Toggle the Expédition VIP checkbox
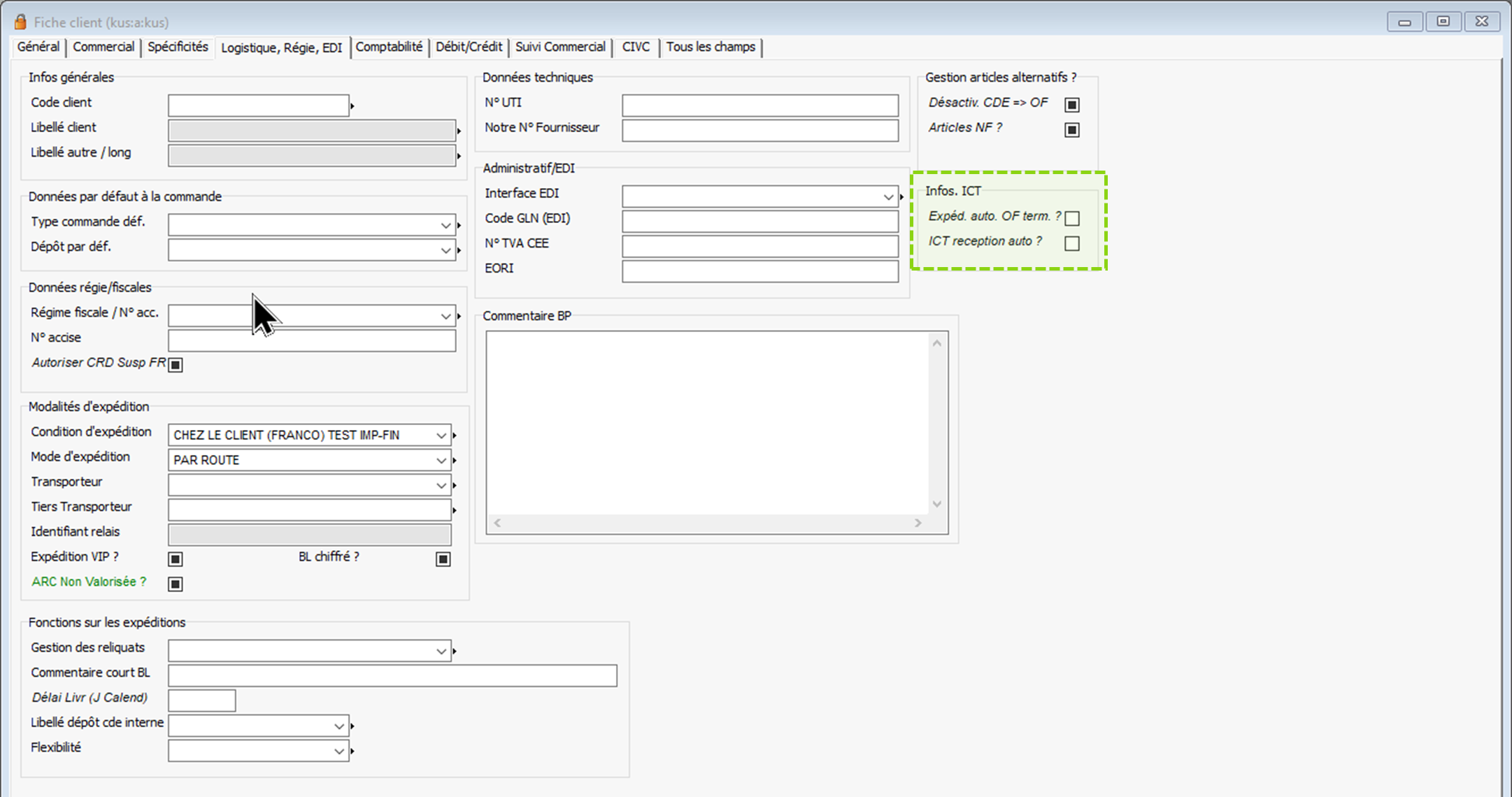1512x797 pixels. point(176,559)
